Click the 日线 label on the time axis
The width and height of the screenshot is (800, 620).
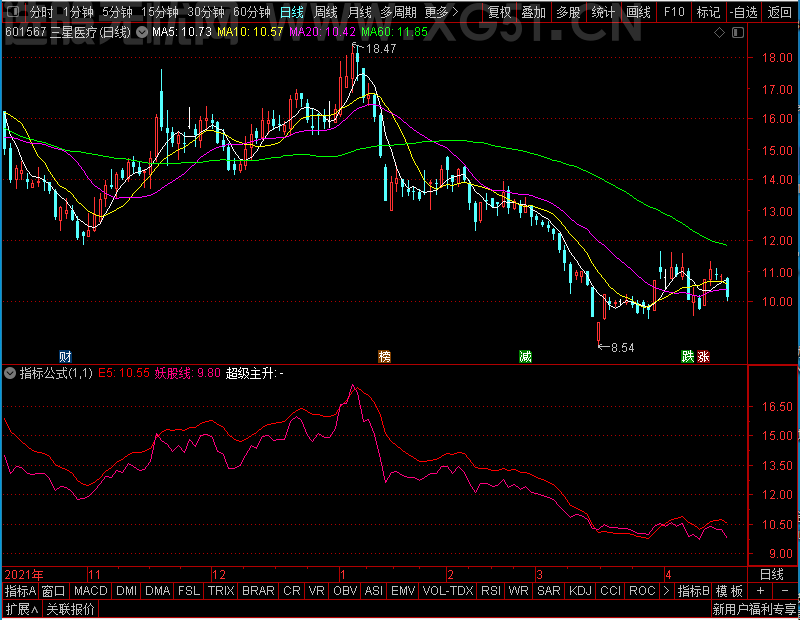(x=771, y=574)
